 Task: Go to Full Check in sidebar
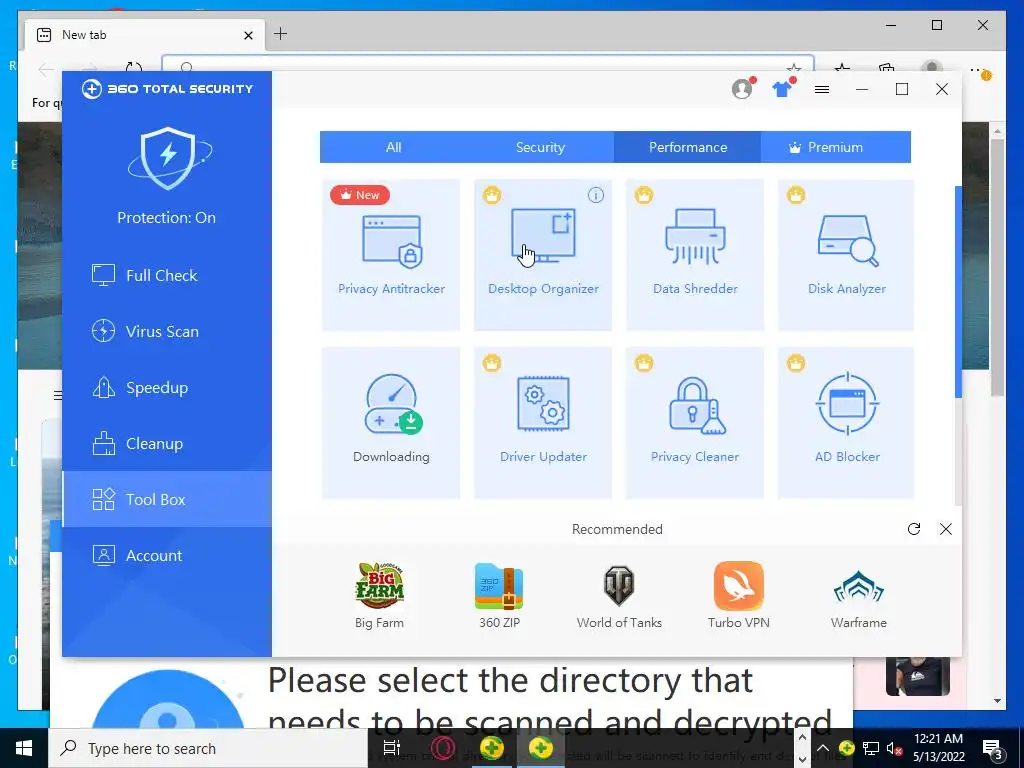pyautogui.click(x=167, y=275)
